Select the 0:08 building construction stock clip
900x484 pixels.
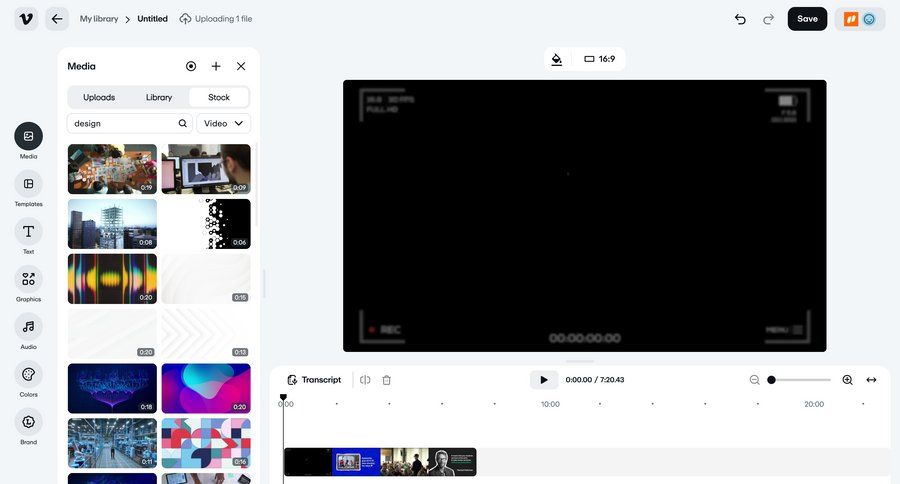click(112, 224)
